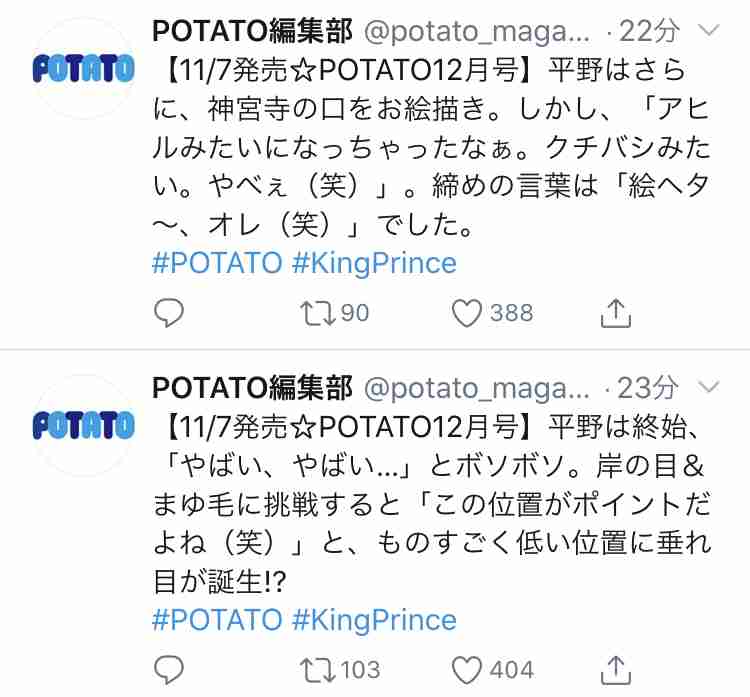
Task: Select POTATO編集部 name on first tweet
Action: coord(252,31)
